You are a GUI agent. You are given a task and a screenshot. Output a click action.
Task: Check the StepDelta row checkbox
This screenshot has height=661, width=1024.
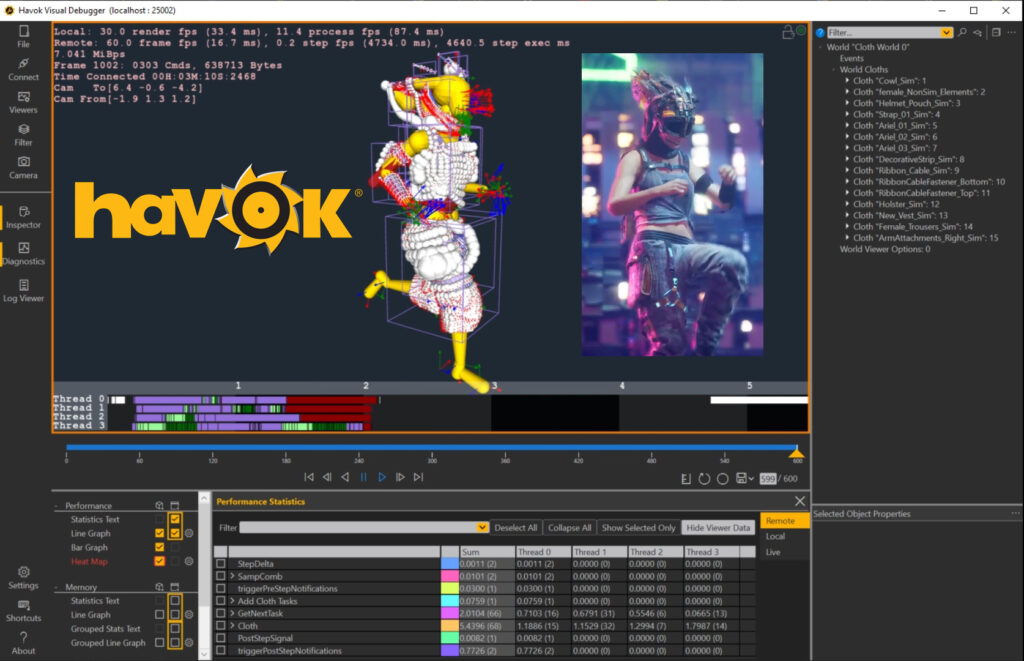tap(221, 564)
